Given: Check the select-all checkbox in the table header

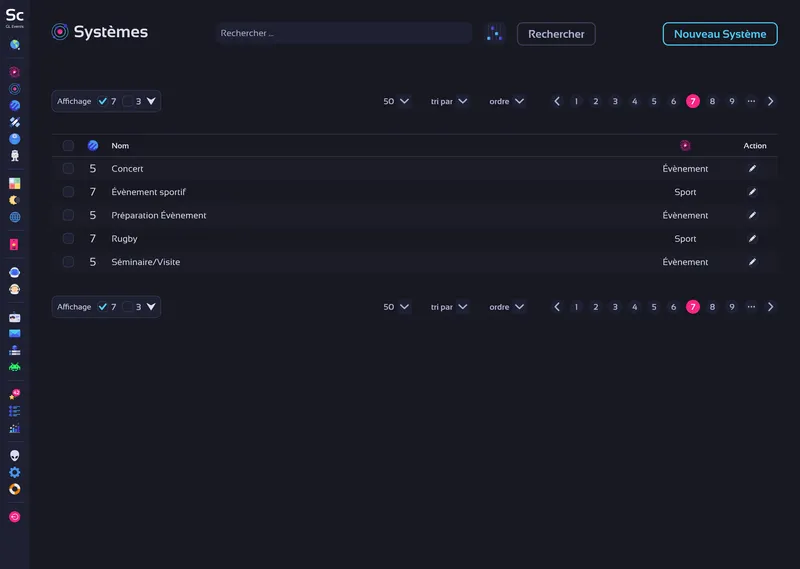Looking at the screenshot, I should click(68, 146).
